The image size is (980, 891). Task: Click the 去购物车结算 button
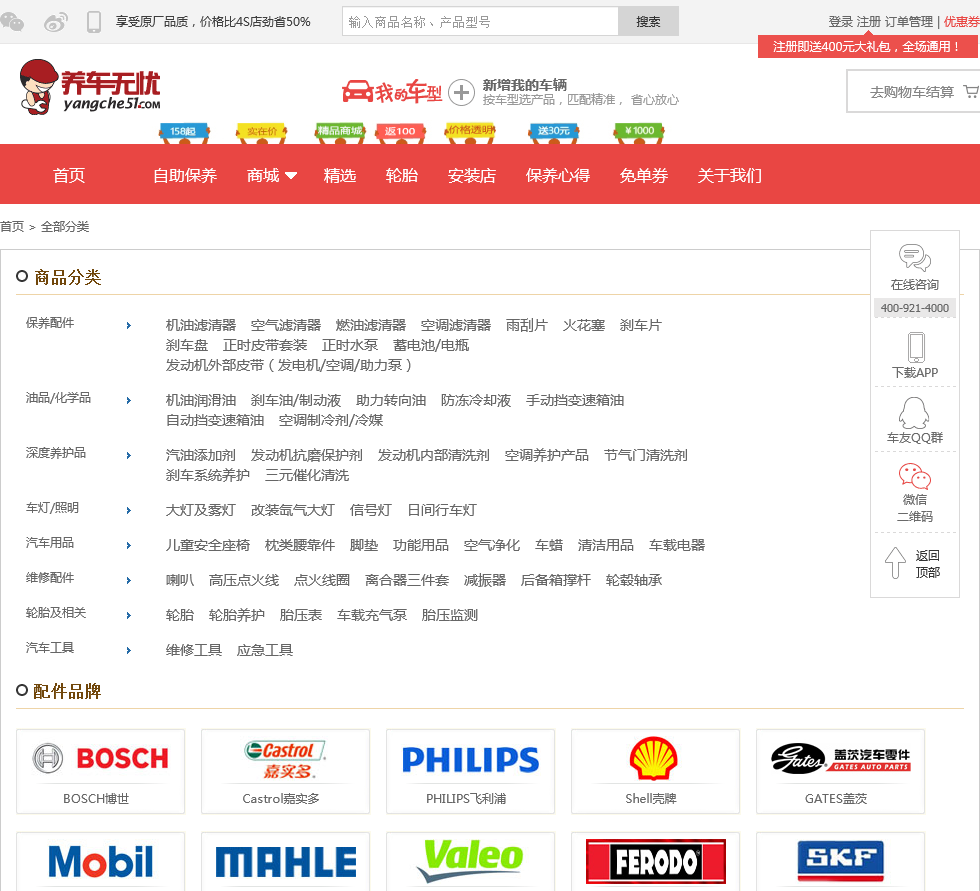912,92
